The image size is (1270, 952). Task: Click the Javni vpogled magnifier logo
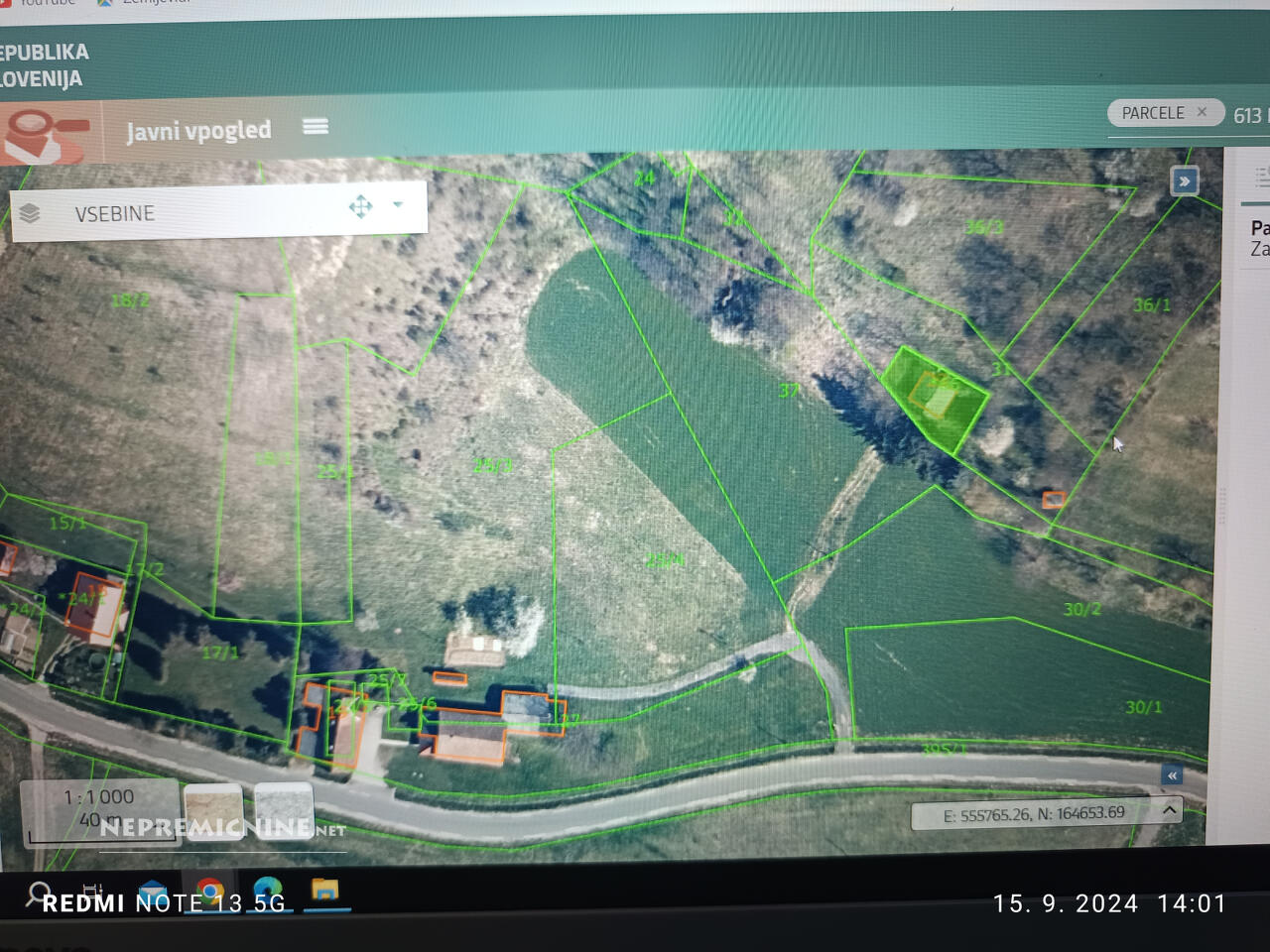coord(46,132)
